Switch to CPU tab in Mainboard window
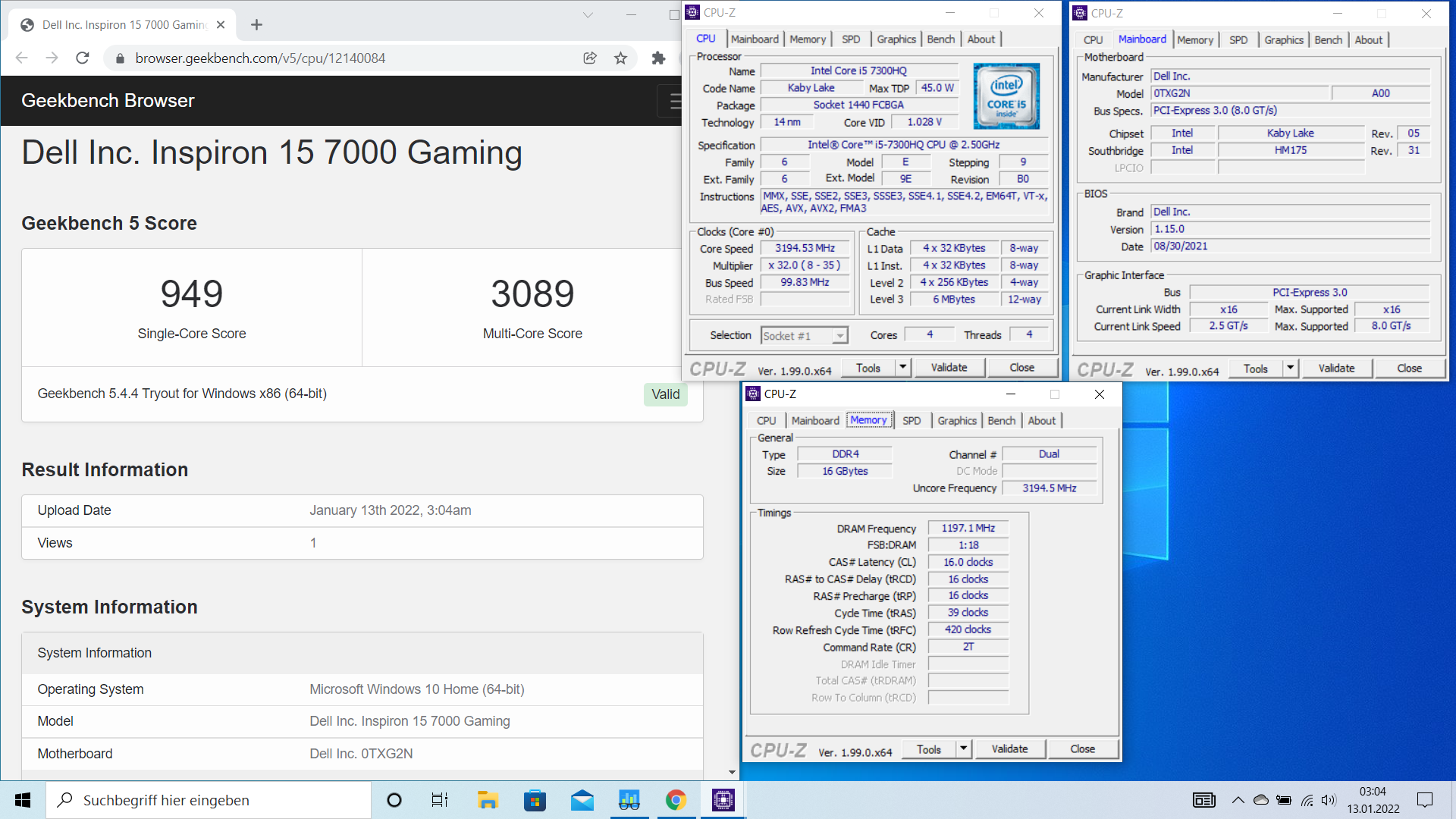The height and width of the screenshot is (819, 1456). [x=1093, y=40]
